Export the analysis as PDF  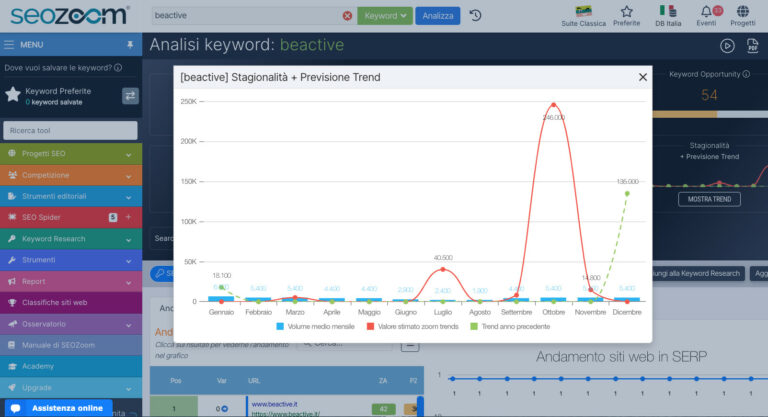tap(752, 45)
